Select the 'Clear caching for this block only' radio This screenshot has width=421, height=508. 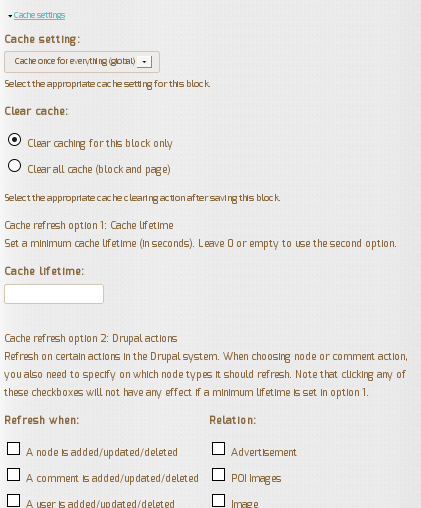[x=14, y=140]
